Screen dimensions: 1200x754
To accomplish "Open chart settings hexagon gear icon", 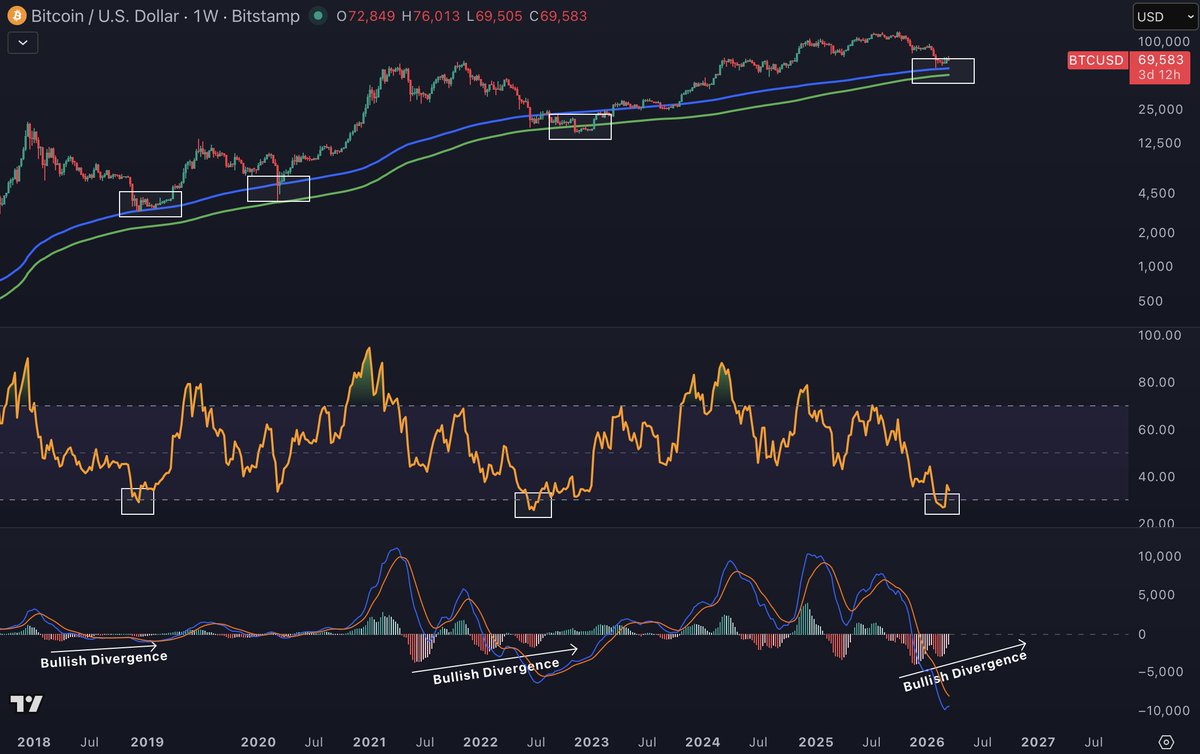I will pos(1166,742).
